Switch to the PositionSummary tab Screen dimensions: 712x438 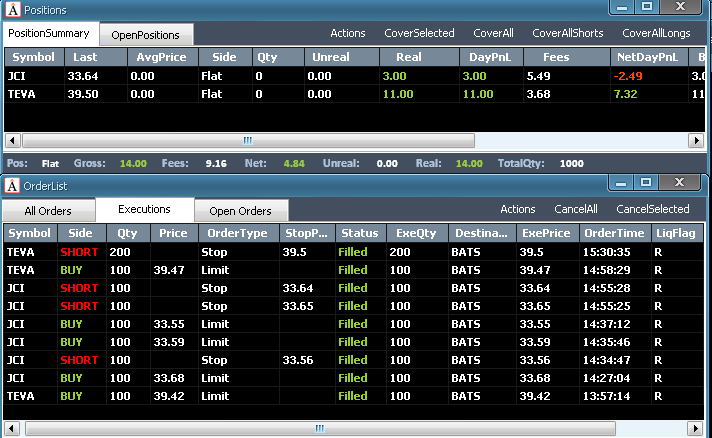[49, 34]
